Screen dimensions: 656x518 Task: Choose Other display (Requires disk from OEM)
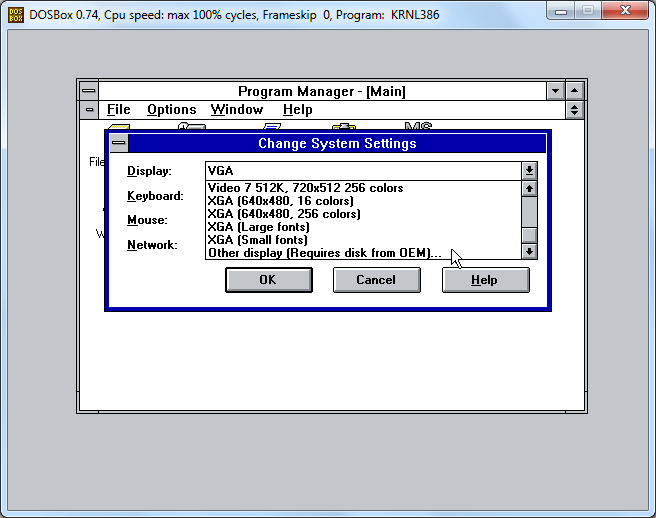(x=324, y=253)
